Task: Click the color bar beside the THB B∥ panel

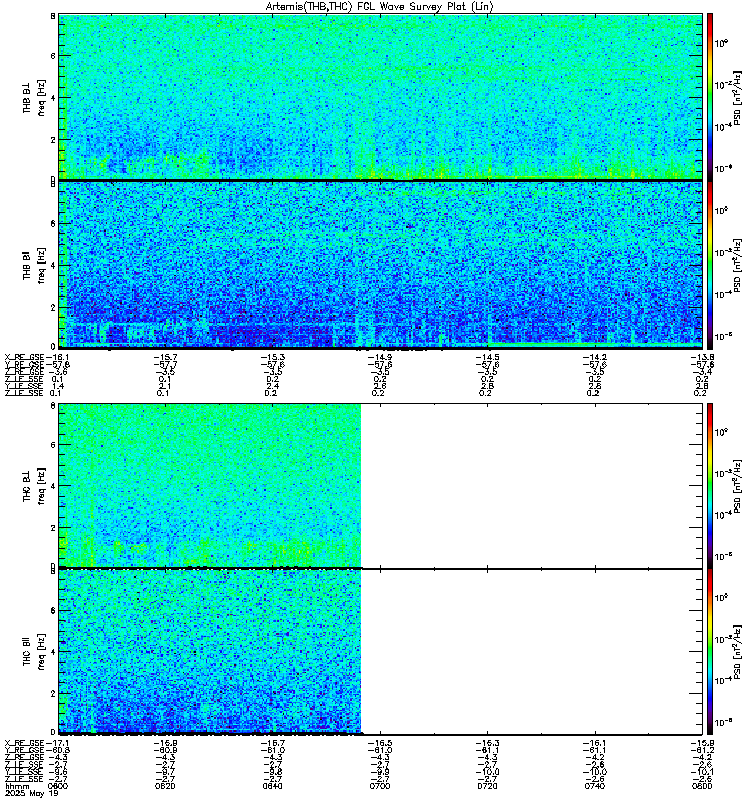Action: pyautogui.click(x=710, y=265)
